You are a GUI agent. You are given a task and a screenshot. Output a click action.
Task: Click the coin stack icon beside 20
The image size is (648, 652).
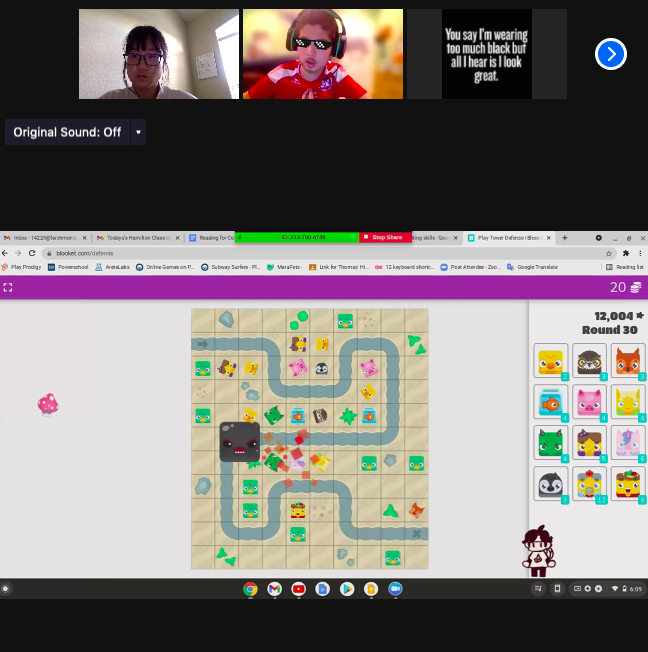click(x=636, y=287)
